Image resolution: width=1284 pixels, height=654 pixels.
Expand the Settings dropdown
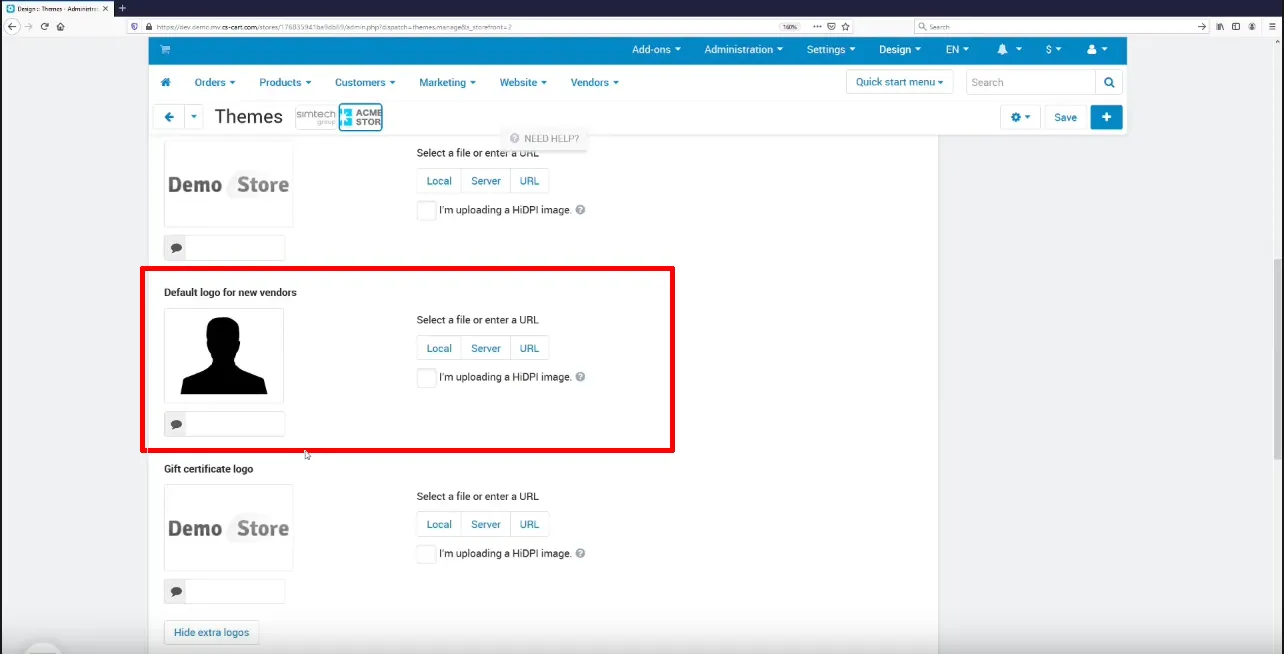(831, 50)
